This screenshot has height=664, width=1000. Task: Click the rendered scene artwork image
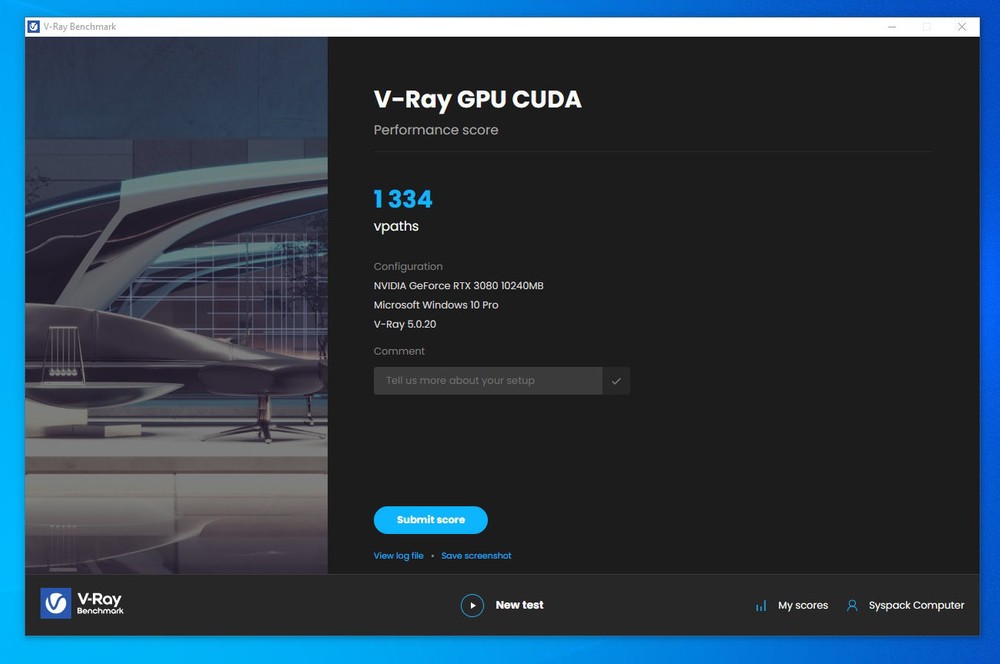[x=177, y=306]
